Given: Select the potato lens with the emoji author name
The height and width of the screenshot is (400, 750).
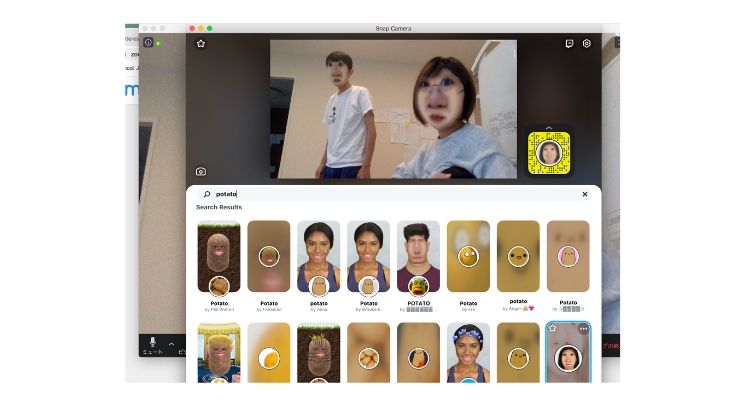Looking at the screenshot, I should click(x=518, y=256).
